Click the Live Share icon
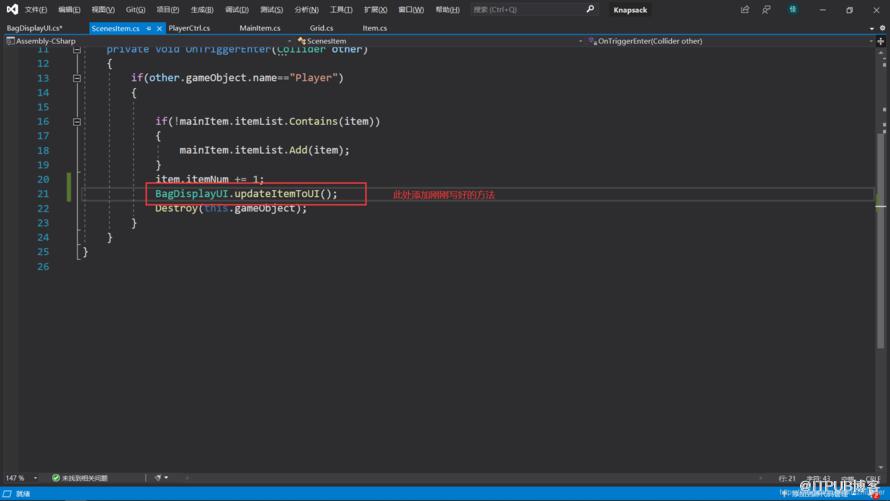This screenshot has width=890, height=501. pos(745,10)
